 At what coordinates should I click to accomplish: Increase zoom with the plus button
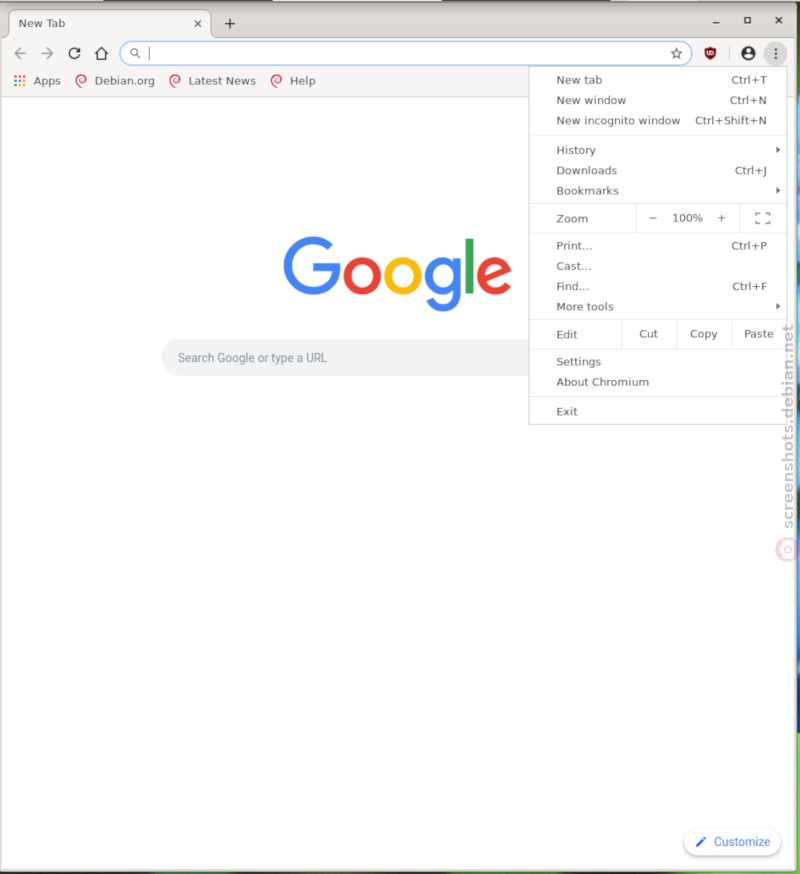click(721, 218)
